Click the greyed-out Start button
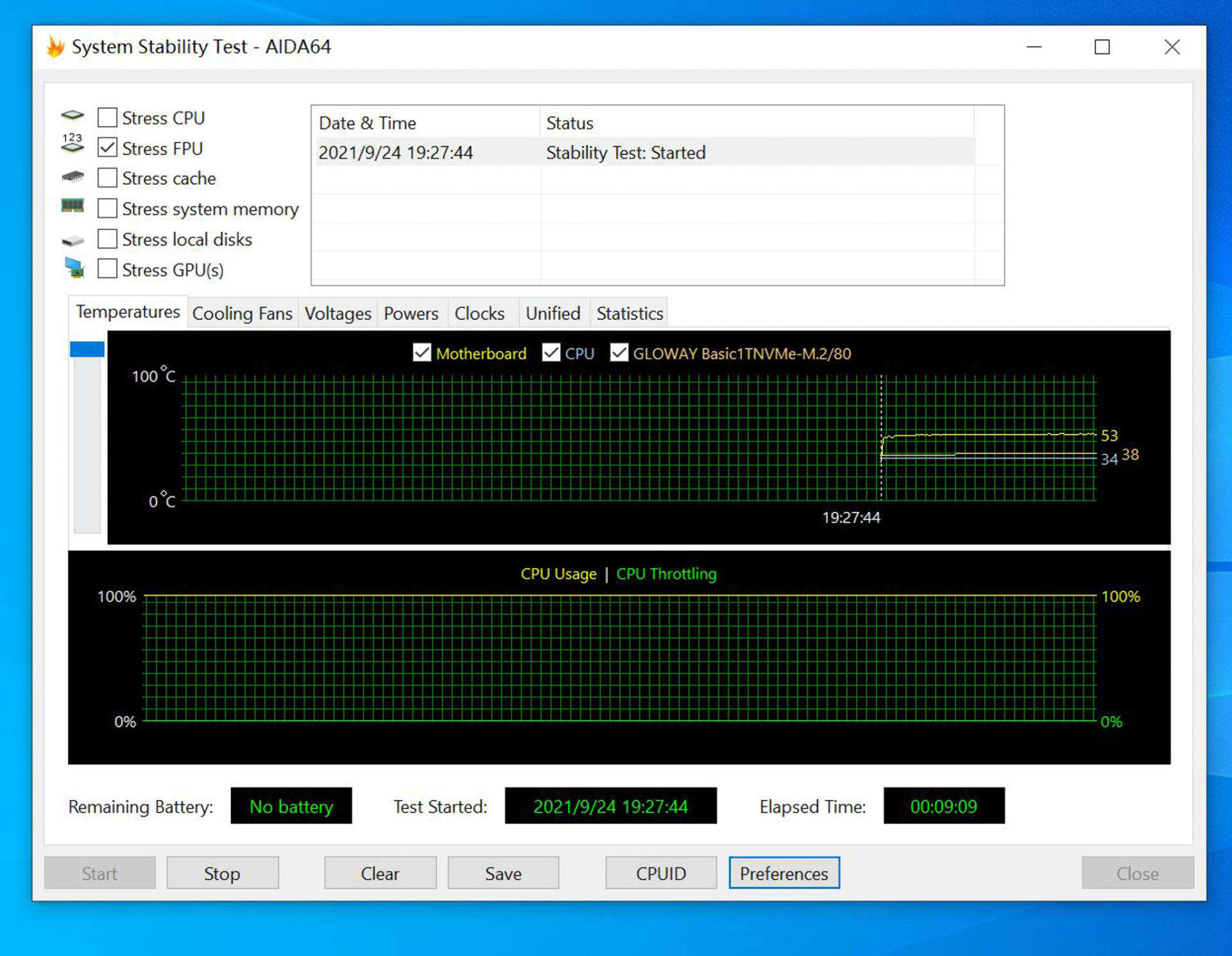 99,873
